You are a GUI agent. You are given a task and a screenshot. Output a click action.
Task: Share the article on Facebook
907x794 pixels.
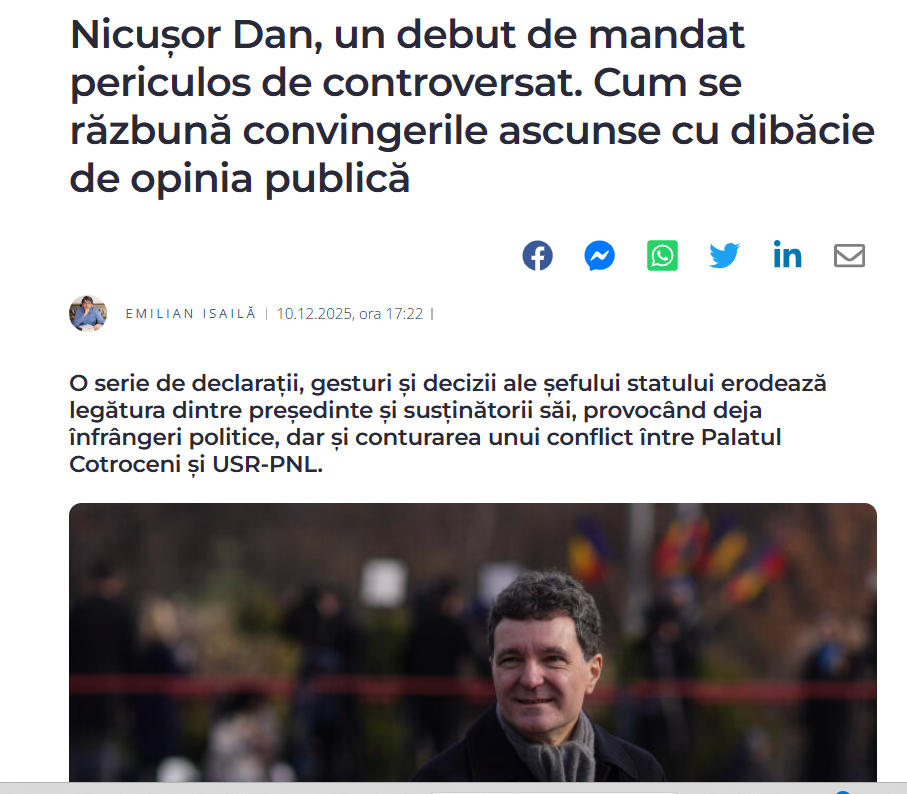(x=537, y=256)
